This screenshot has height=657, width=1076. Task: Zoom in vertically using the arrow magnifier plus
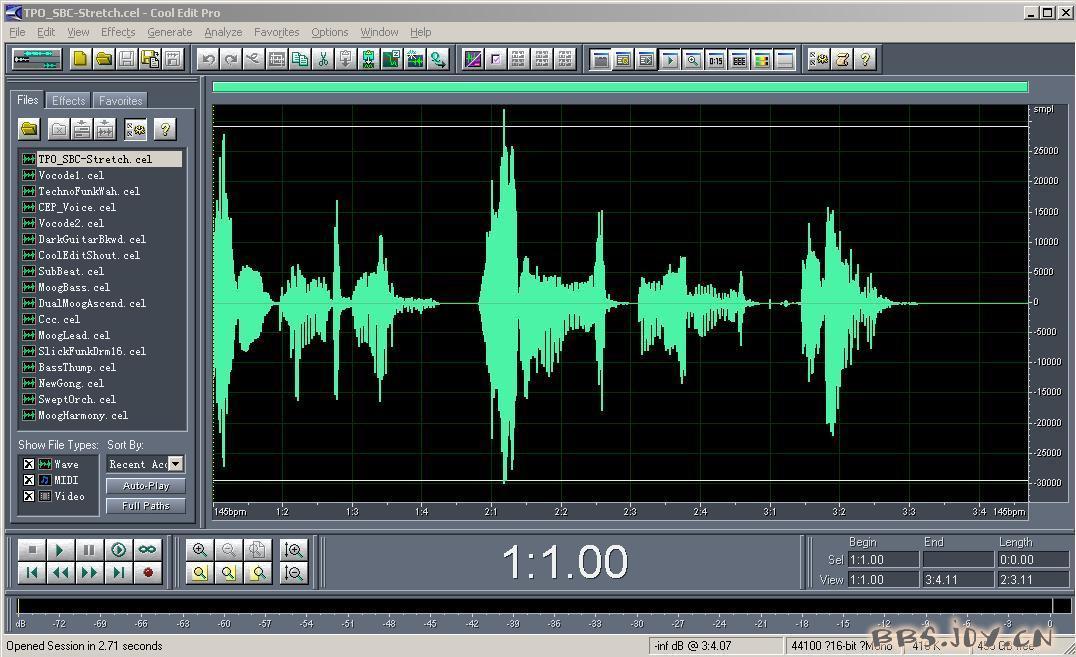[x=294, y=550]
